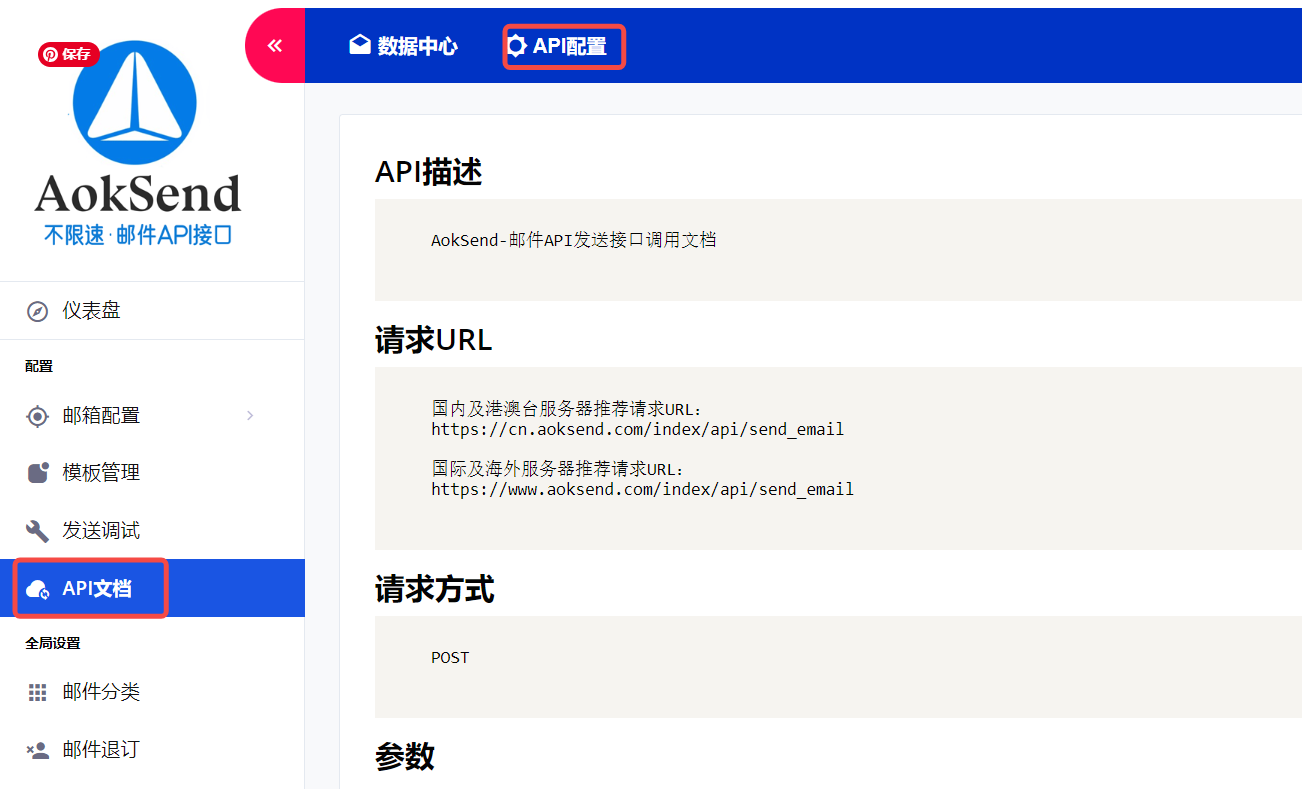Screen dimensions: 1302x789
Task: Go to 发送调试 page
Action: click(x=101, y=531)
